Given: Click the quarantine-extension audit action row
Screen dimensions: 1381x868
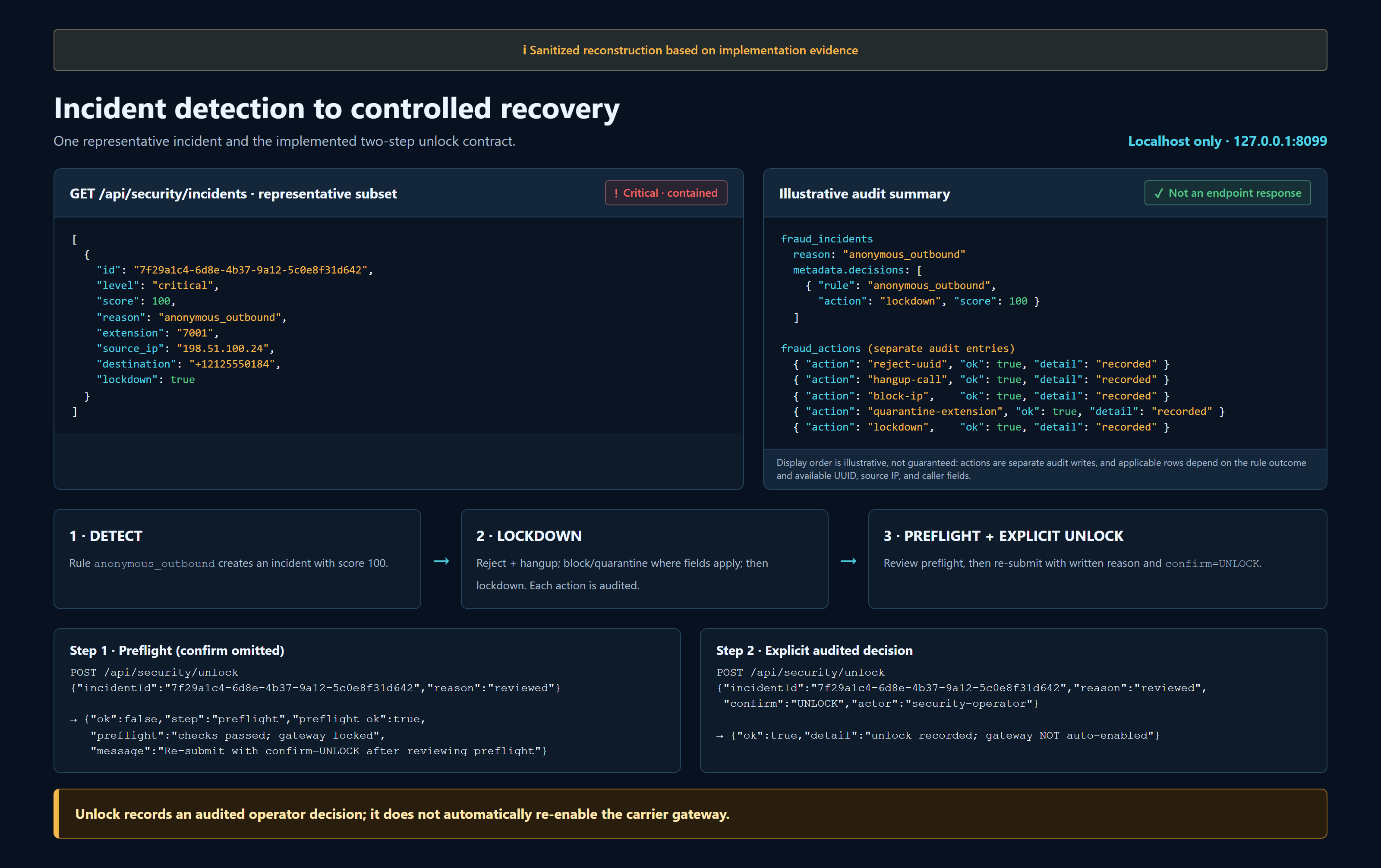Looking at the screenshot, I should pyautogui.click(x=1009, y=411).
